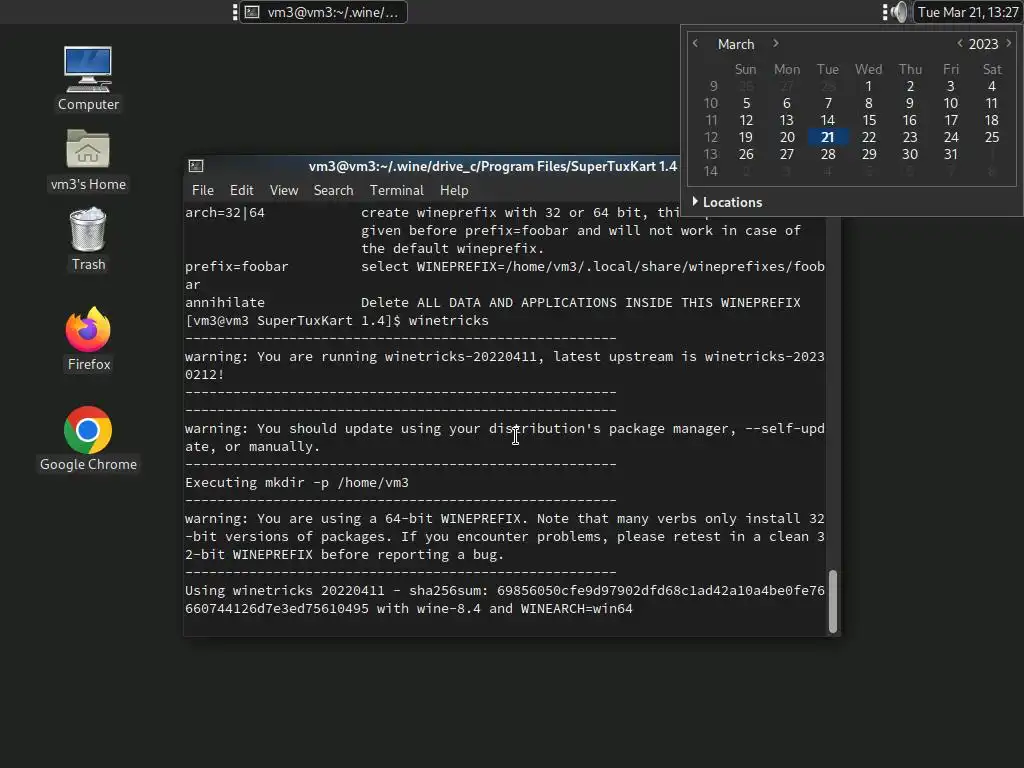Click the panel grip handle left of the terminal task
This screenshot has height=768, width=1024.
coord(235,12)
